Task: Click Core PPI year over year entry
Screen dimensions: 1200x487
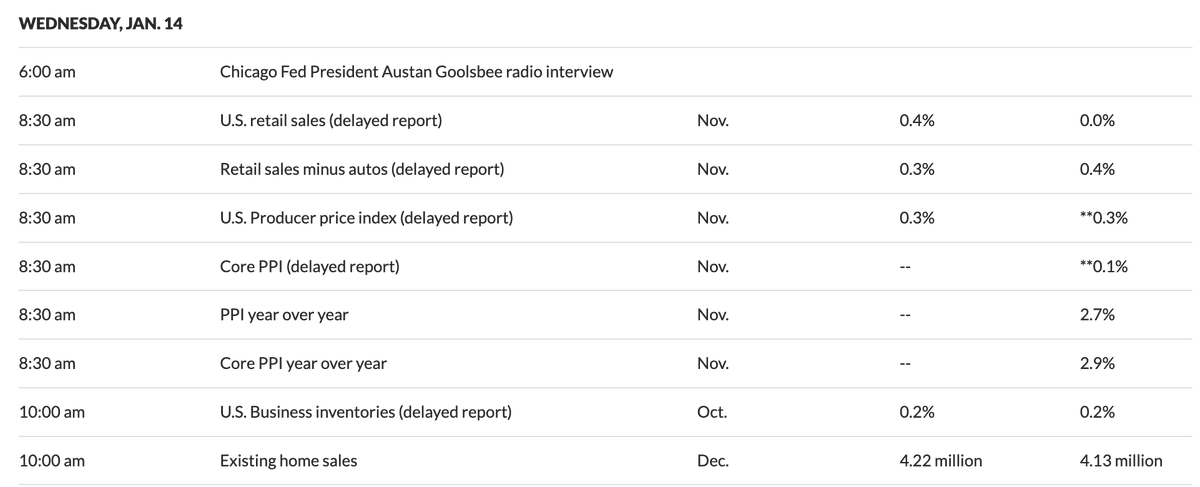Action: tap(303, 363)
